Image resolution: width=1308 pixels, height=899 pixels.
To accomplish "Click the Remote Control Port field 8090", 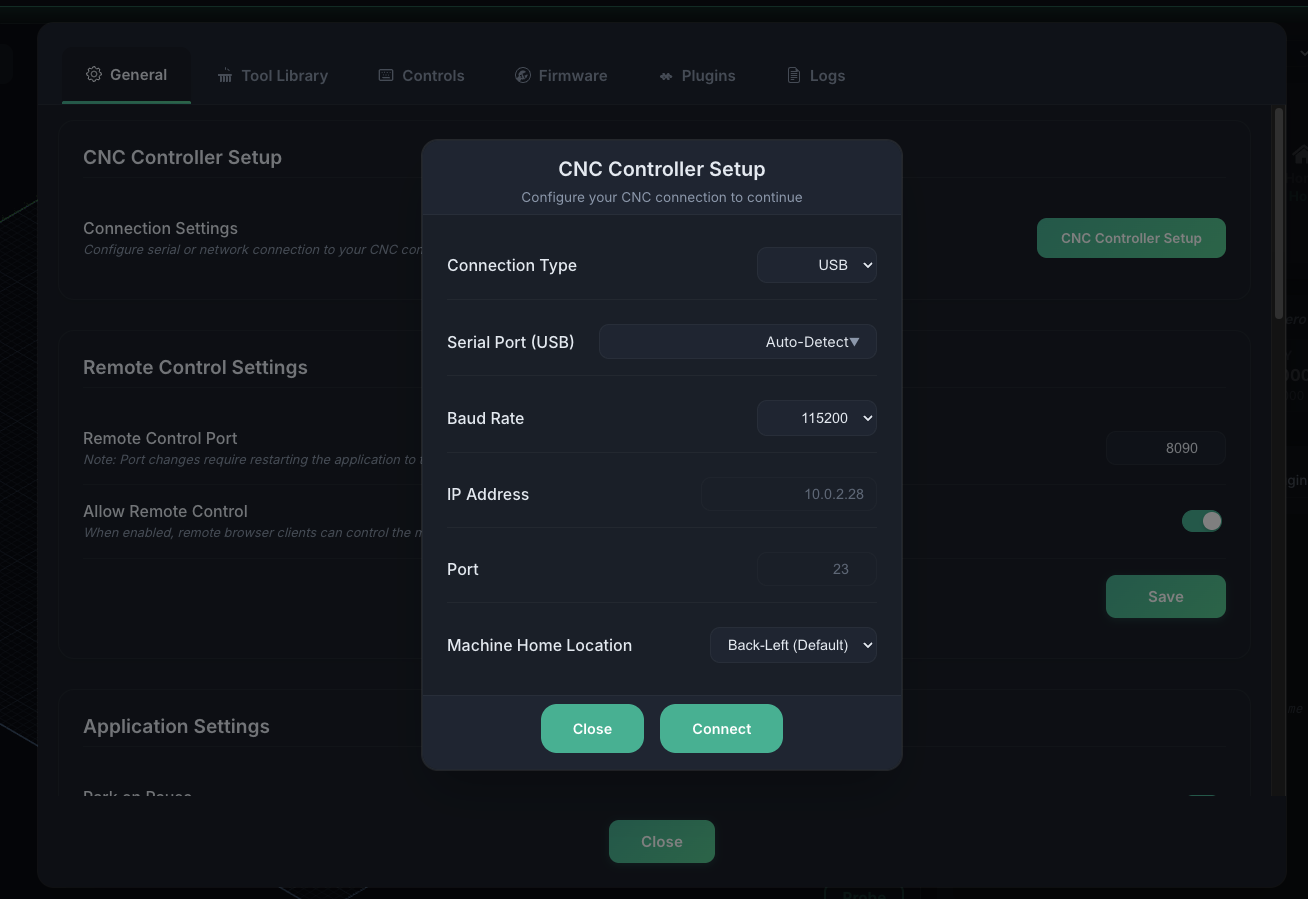I will click(1166, 448).
